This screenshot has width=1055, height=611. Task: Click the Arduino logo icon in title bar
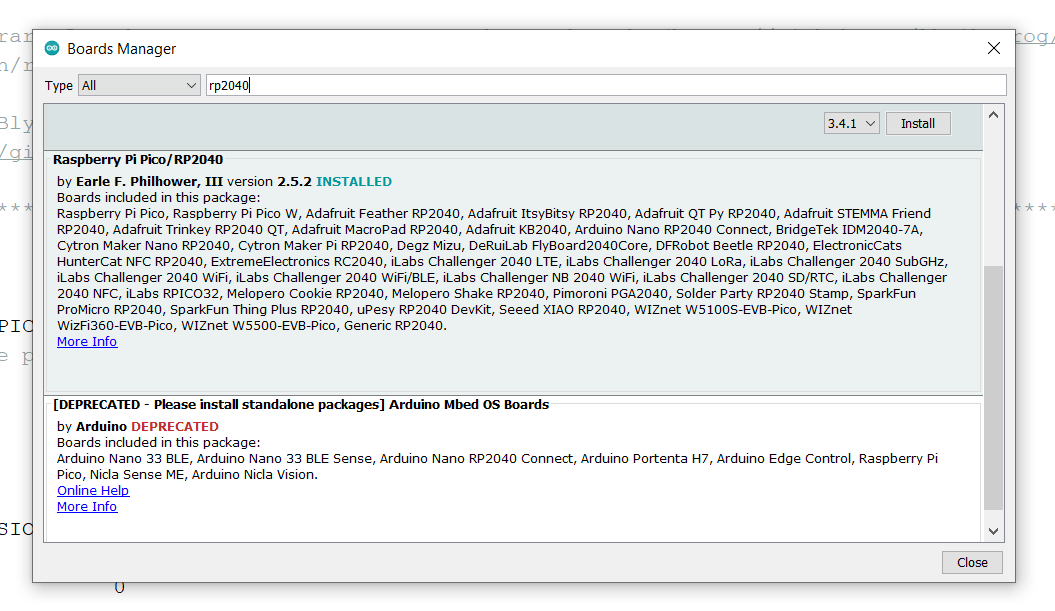pos(52,48)
